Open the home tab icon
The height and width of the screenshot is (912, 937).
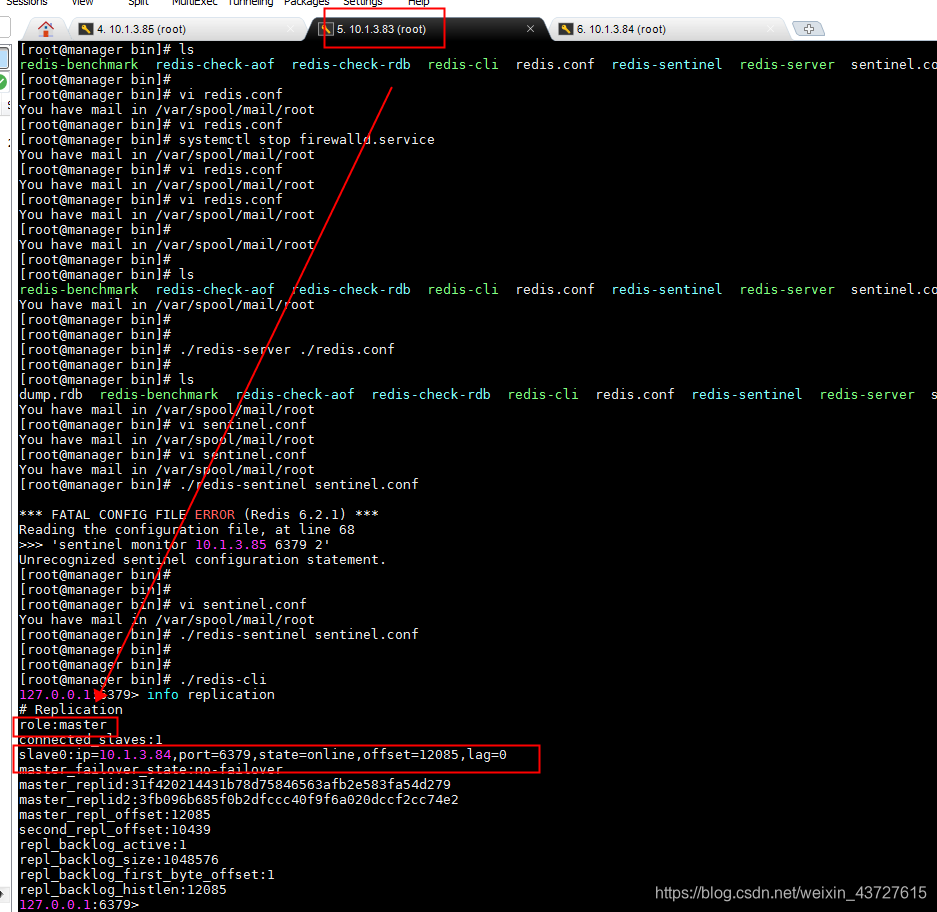[x=45, y=29]
